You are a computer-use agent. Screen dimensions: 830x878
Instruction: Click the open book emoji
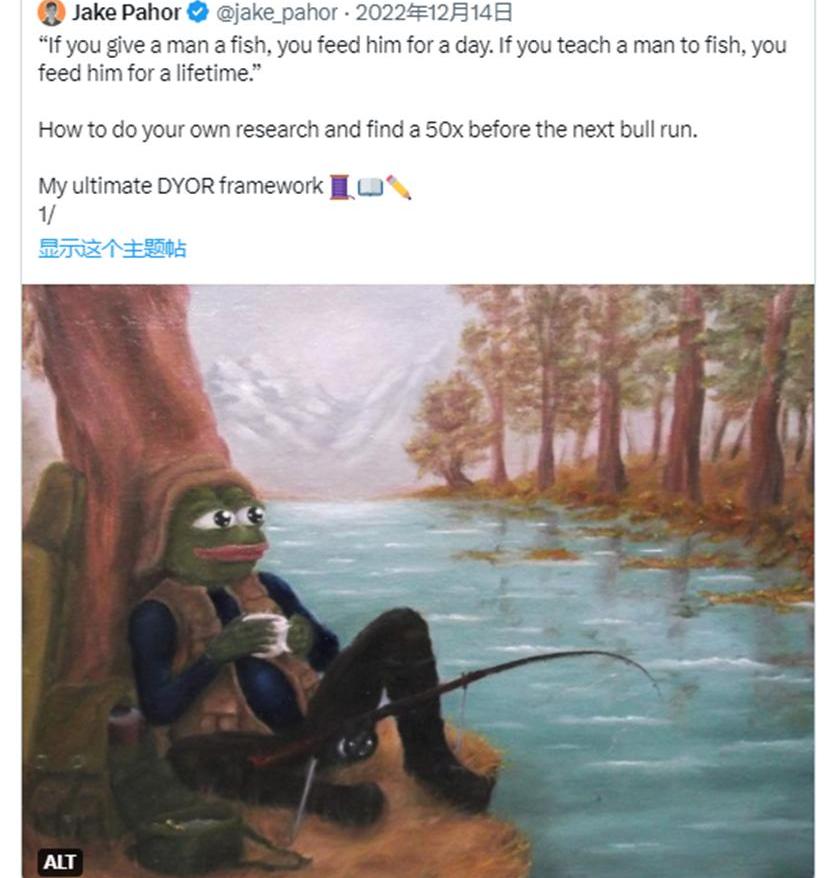tap(369, 187)
